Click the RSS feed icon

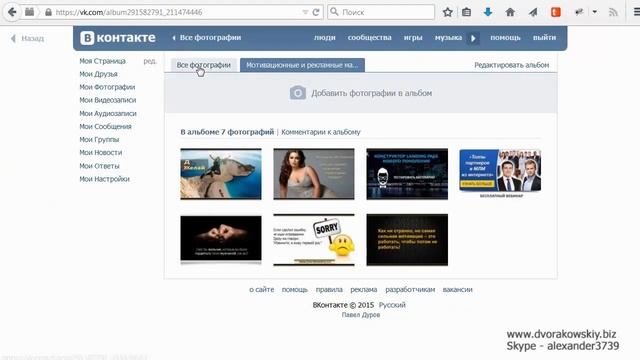613,12
